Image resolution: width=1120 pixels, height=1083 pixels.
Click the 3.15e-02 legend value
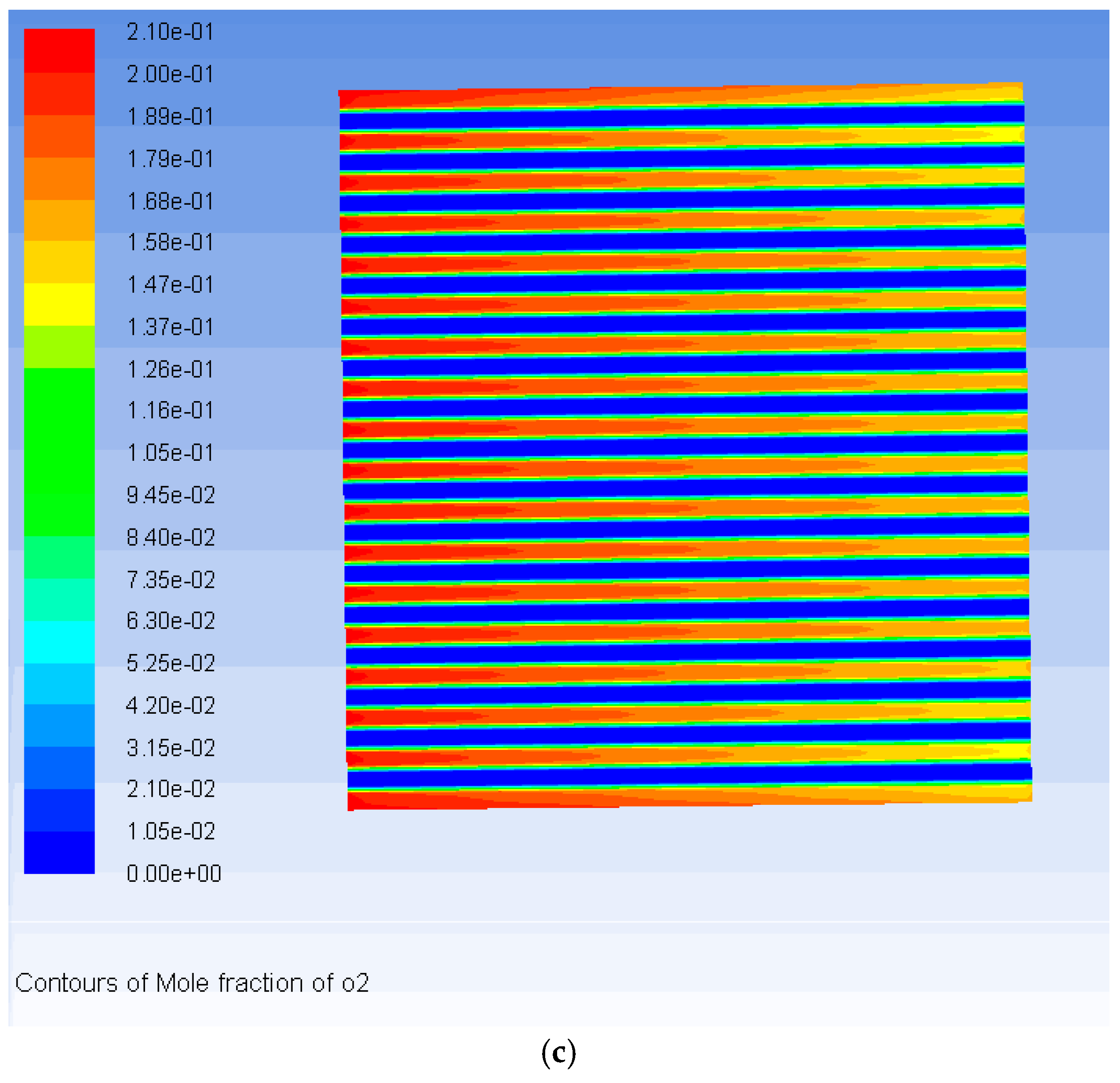point(170,747)
